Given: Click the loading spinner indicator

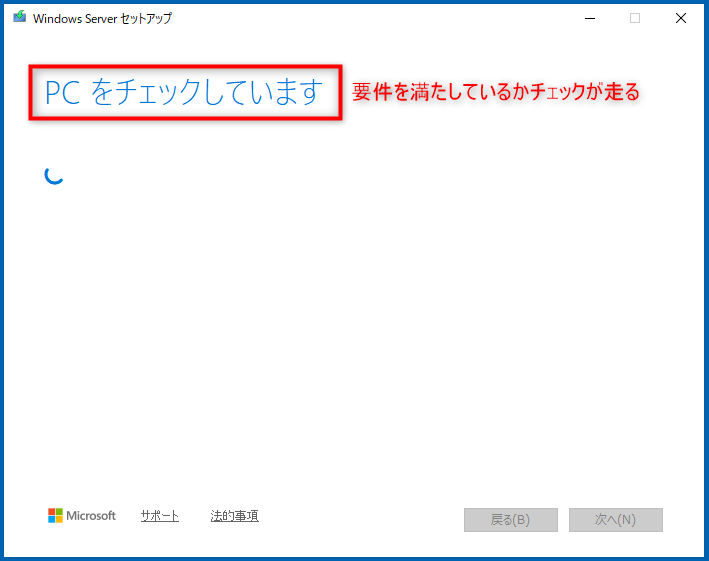Looking at the screenshot, I should [54, 175].
